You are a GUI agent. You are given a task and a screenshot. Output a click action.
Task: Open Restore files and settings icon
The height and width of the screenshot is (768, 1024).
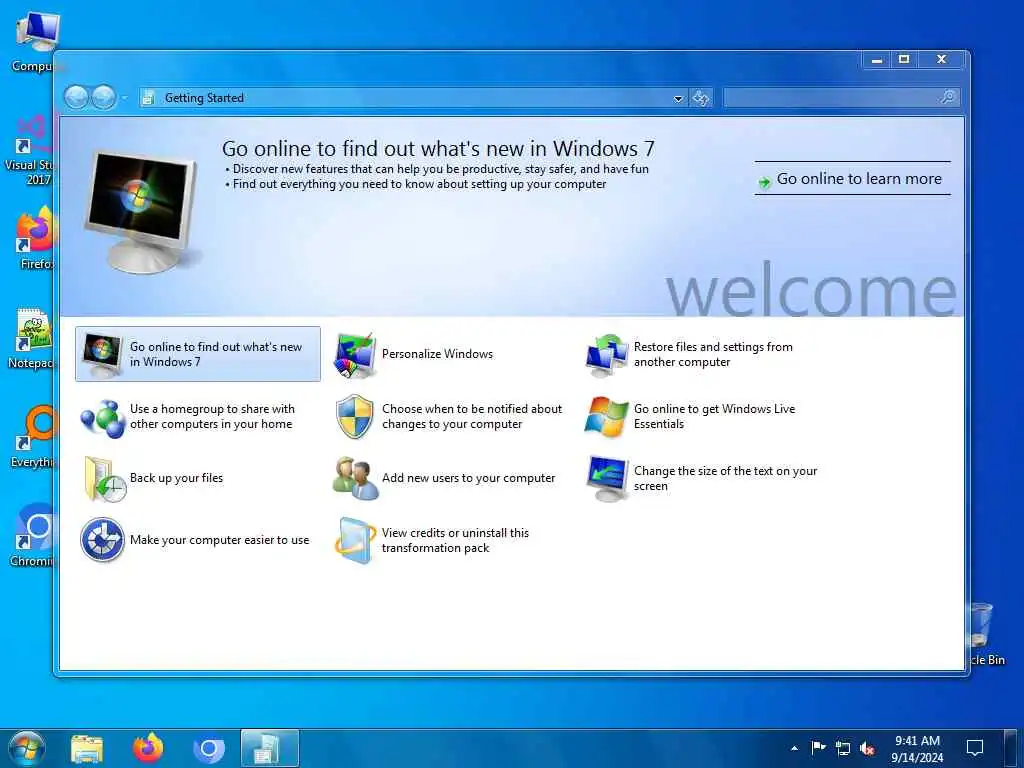pyautogui.click(x=607, y=355)
